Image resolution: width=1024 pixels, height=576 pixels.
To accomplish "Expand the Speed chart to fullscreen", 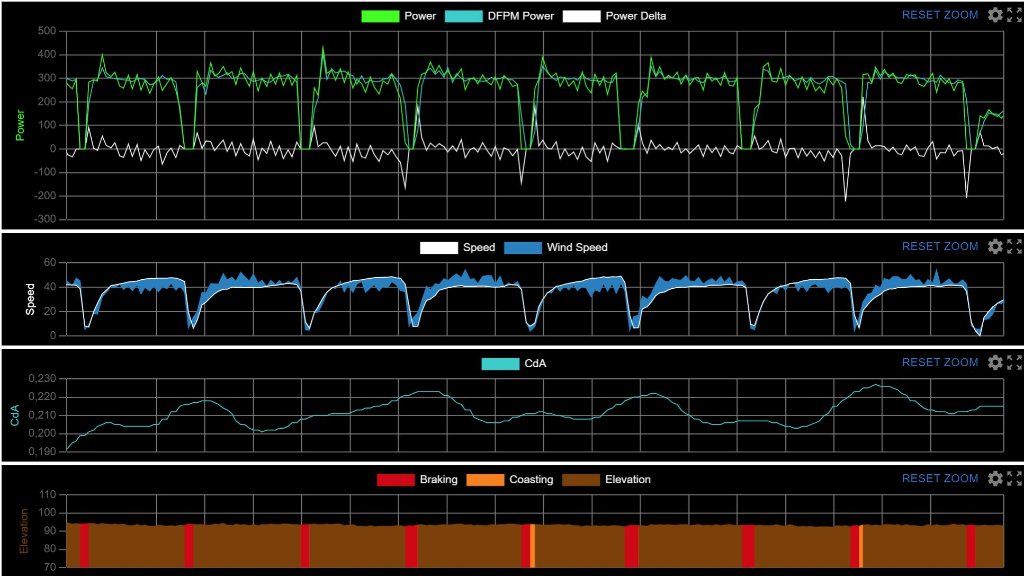I will tap(1014, 247).
